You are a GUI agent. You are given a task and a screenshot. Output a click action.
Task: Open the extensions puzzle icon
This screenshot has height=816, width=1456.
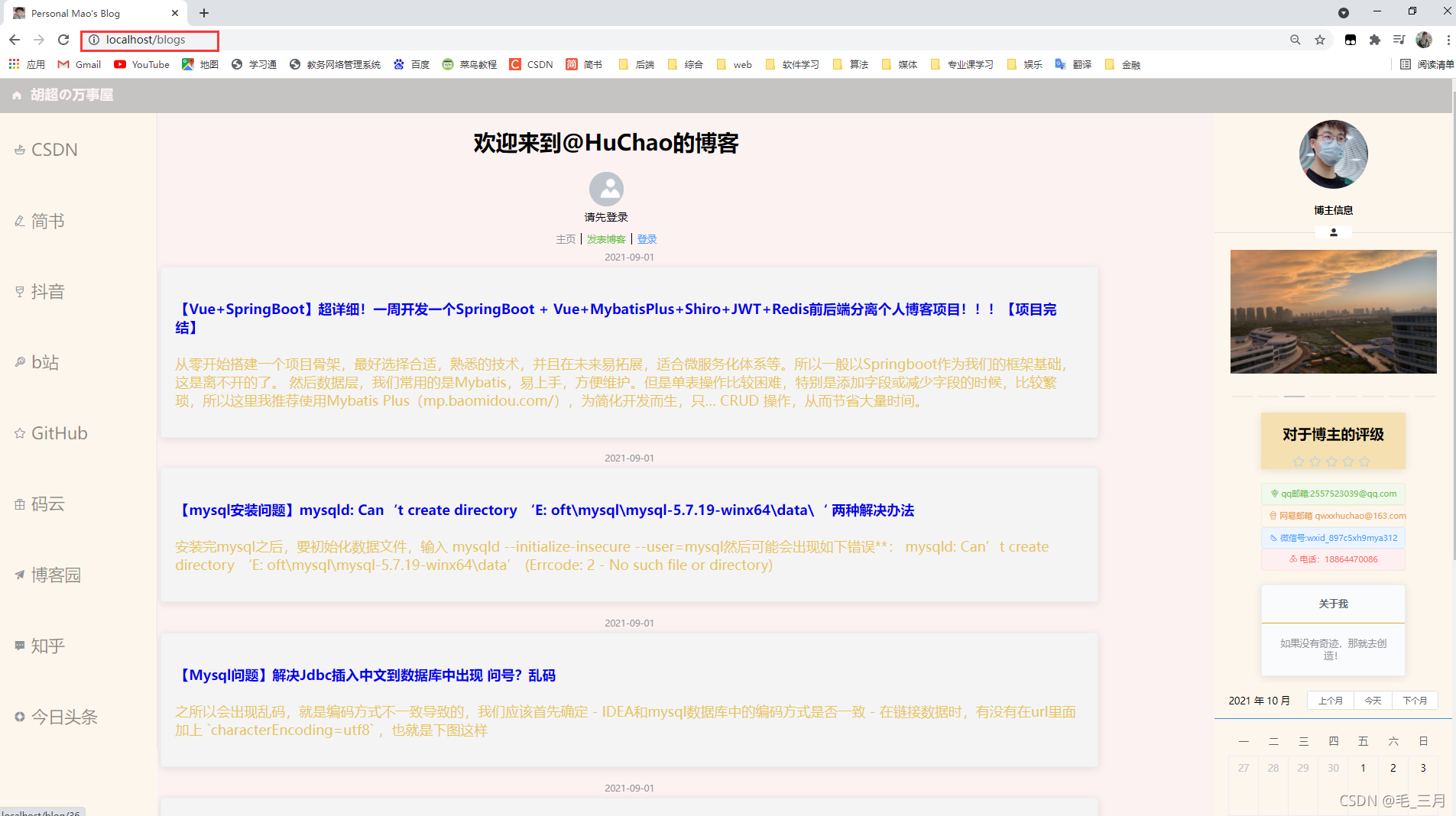click(x=1375, y=40)
